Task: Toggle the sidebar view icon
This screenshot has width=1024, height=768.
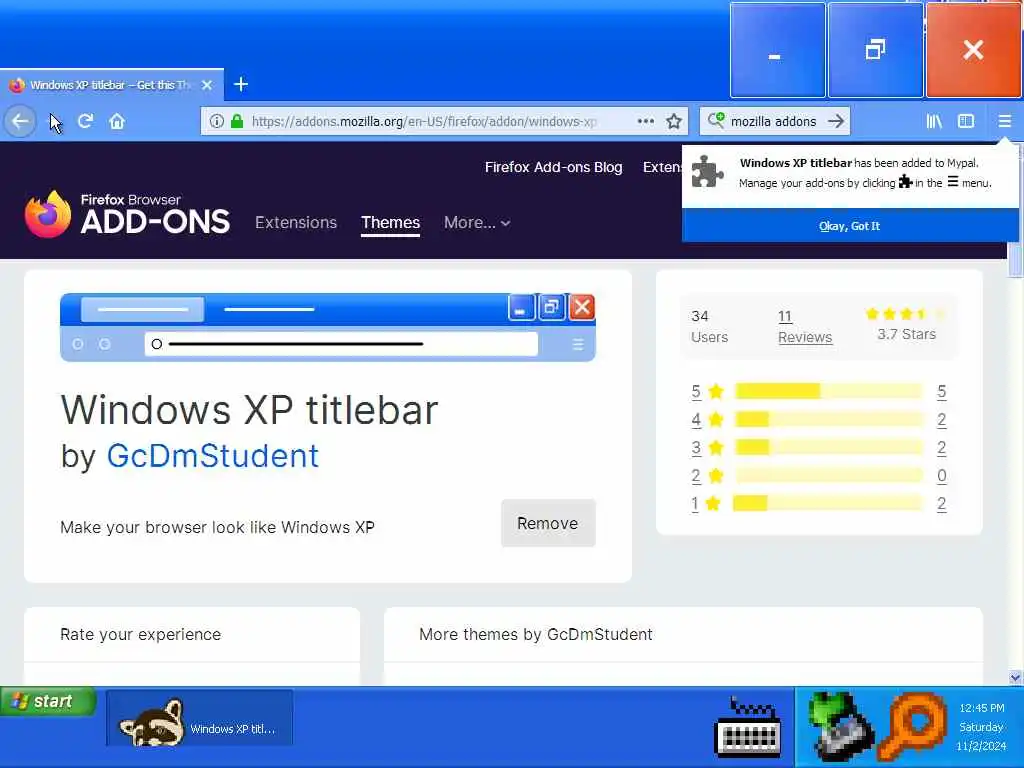Action: point(966,121)
